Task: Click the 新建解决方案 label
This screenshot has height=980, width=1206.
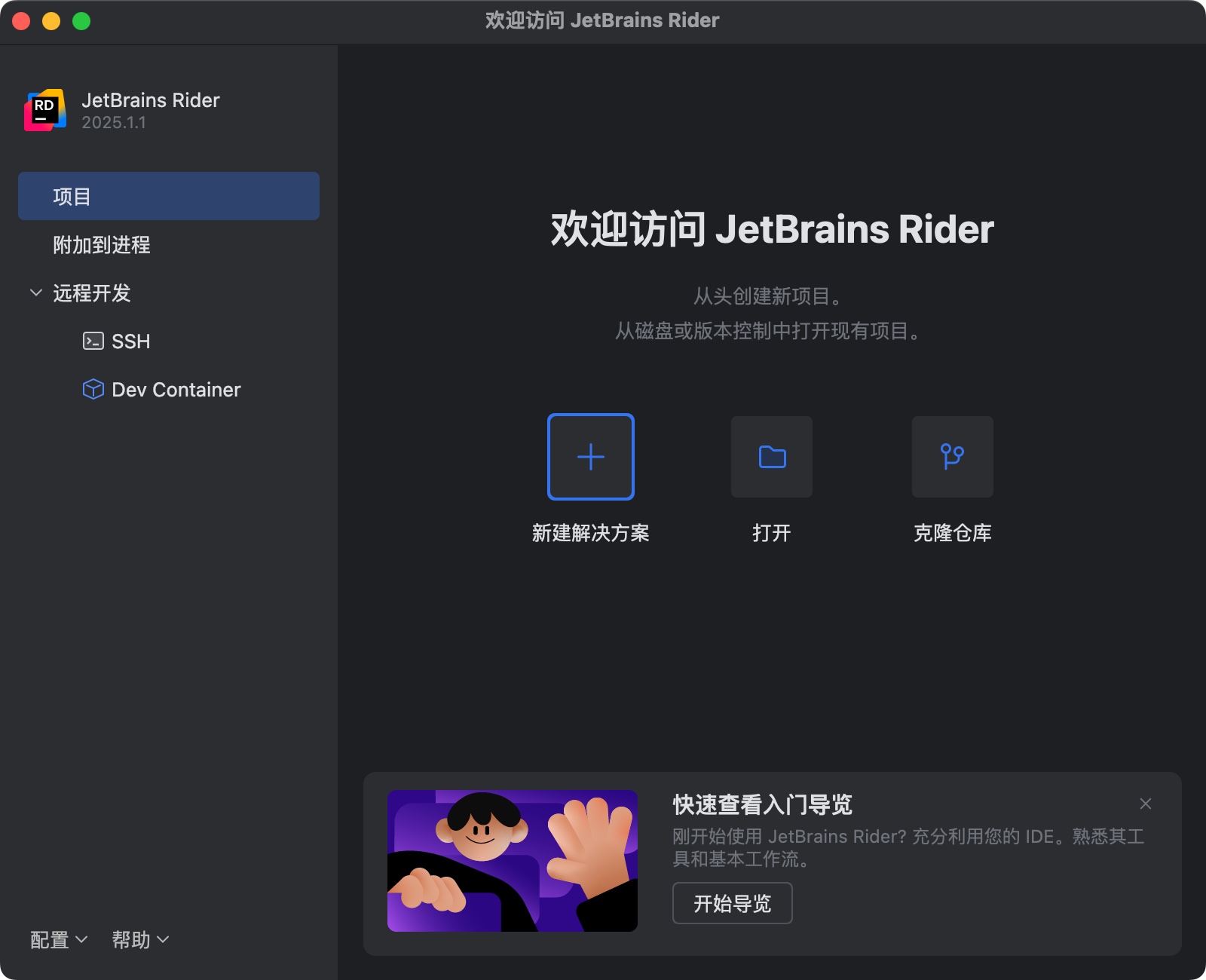Action: pos(591,533)
